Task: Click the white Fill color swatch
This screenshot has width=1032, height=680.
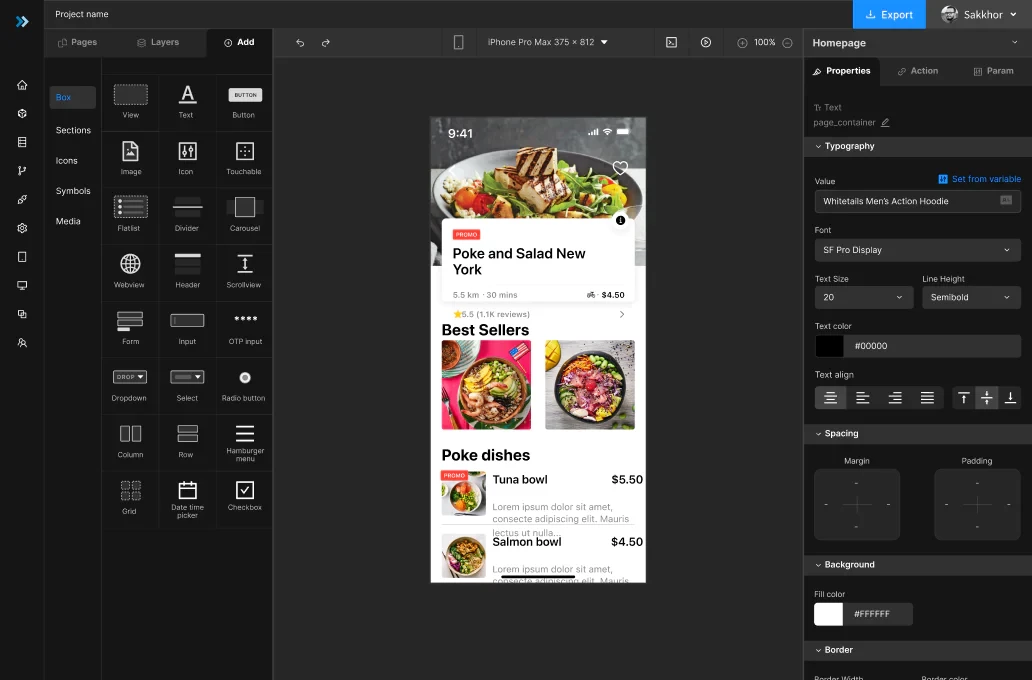Action: [x=828, y=614]
